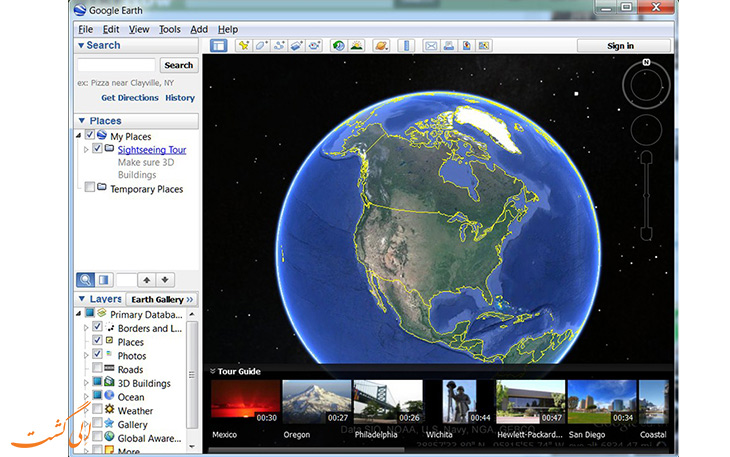The width and height of the screenshot is (730, 457).
Task: View in Google Maps toolbar icon
Action: tap(484, 46)
